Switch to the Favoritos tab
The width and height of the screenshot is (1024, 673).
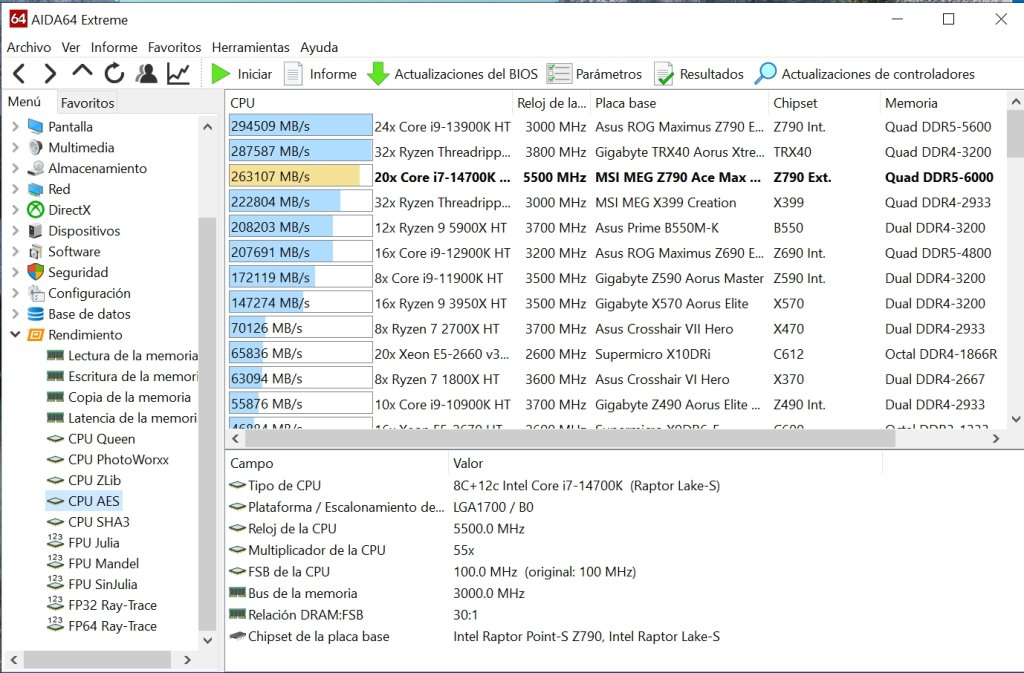(88, 102)
